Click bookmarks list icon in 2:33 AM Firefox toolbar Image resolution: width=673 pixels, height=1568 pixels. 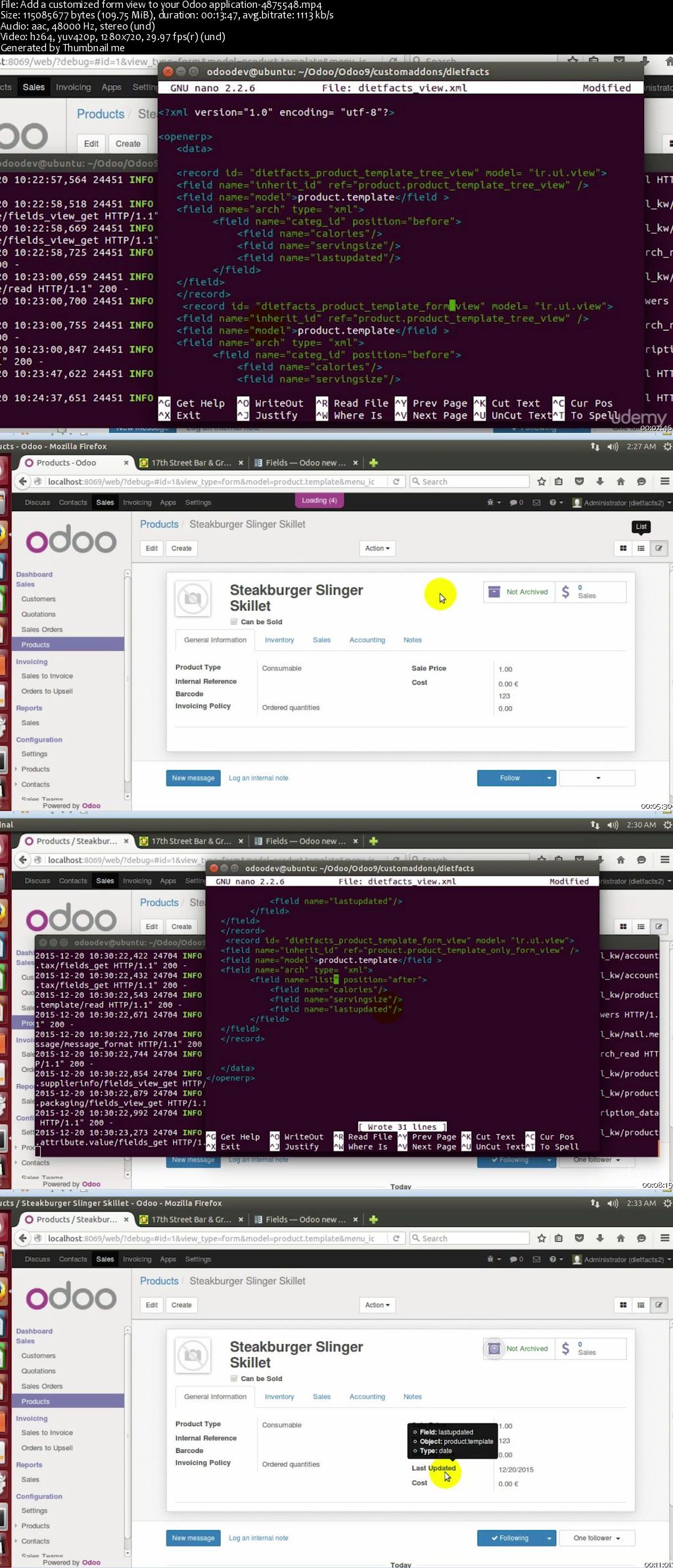click(559, 1238)
